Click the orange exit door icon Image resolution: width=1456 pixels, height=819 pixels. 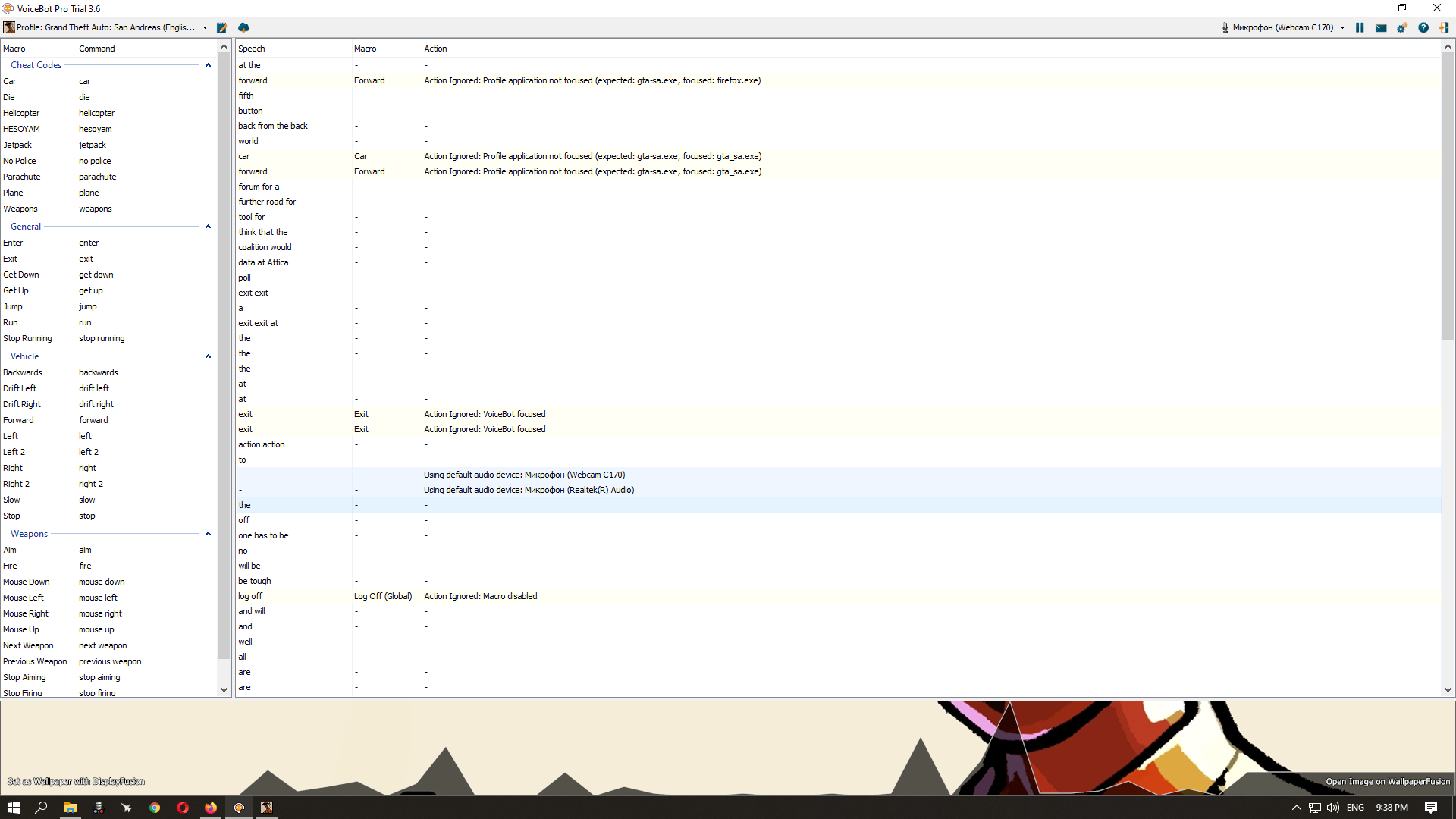1444,27
